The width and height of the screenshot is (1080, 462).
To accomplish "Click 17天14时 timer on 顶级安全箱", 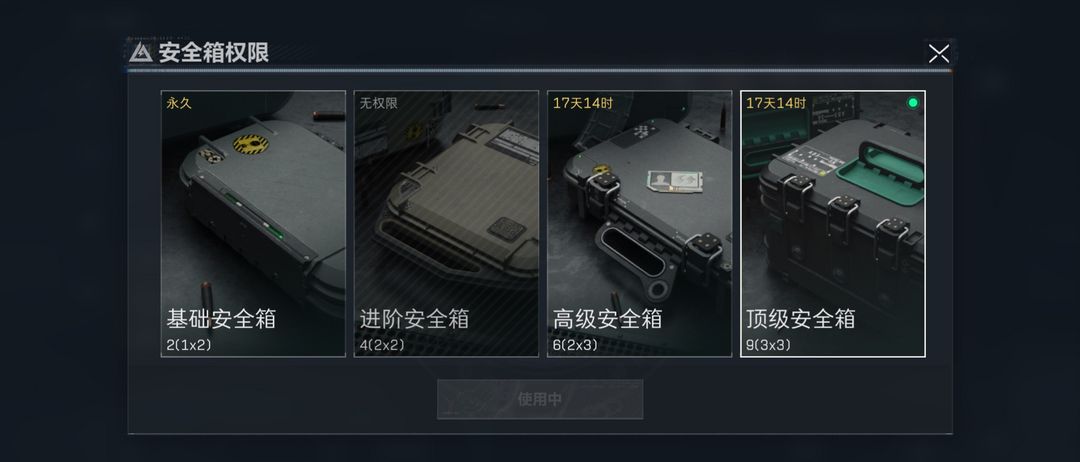I will click(x=776, y=103).
